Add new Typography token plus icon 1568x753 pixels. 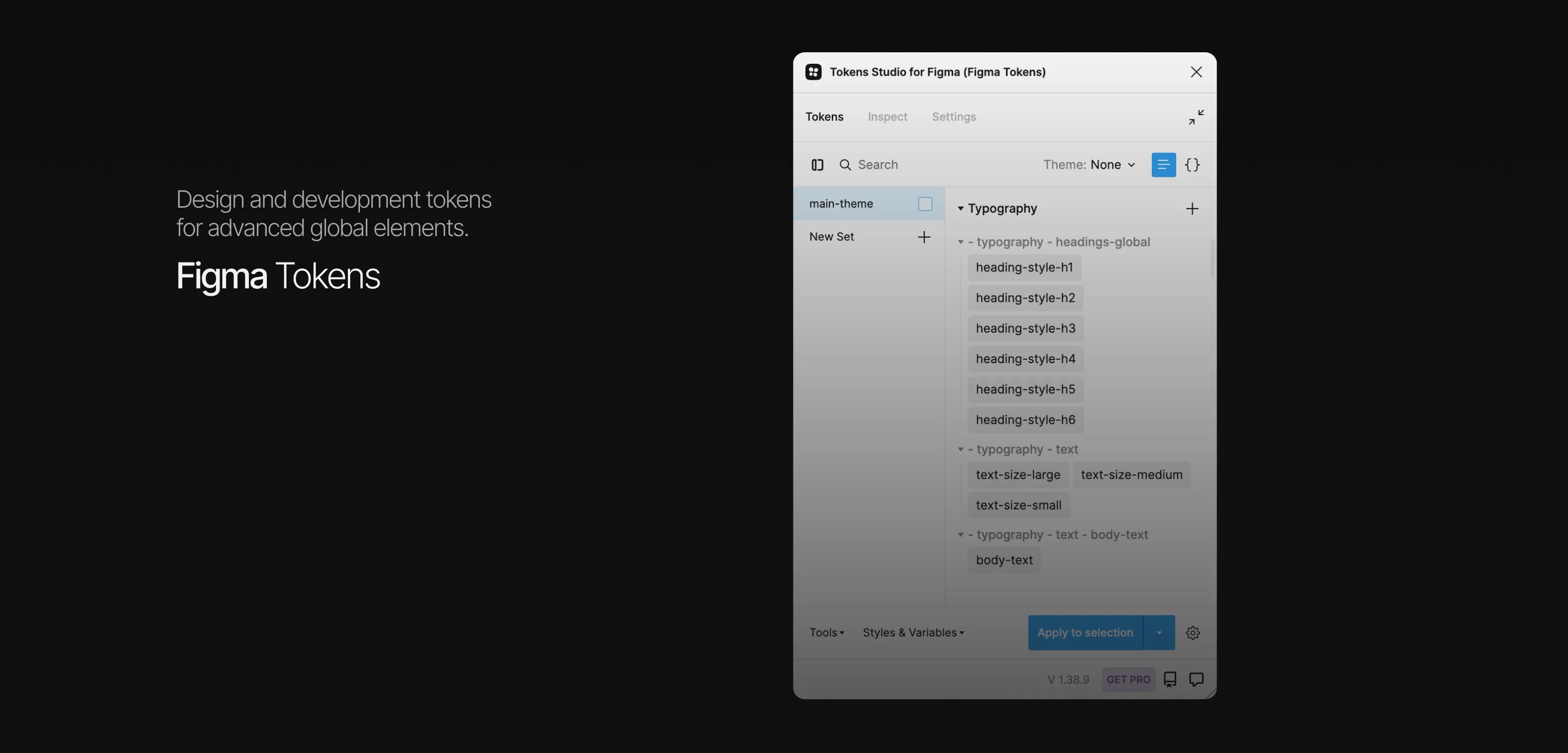tap(1192, 208)
